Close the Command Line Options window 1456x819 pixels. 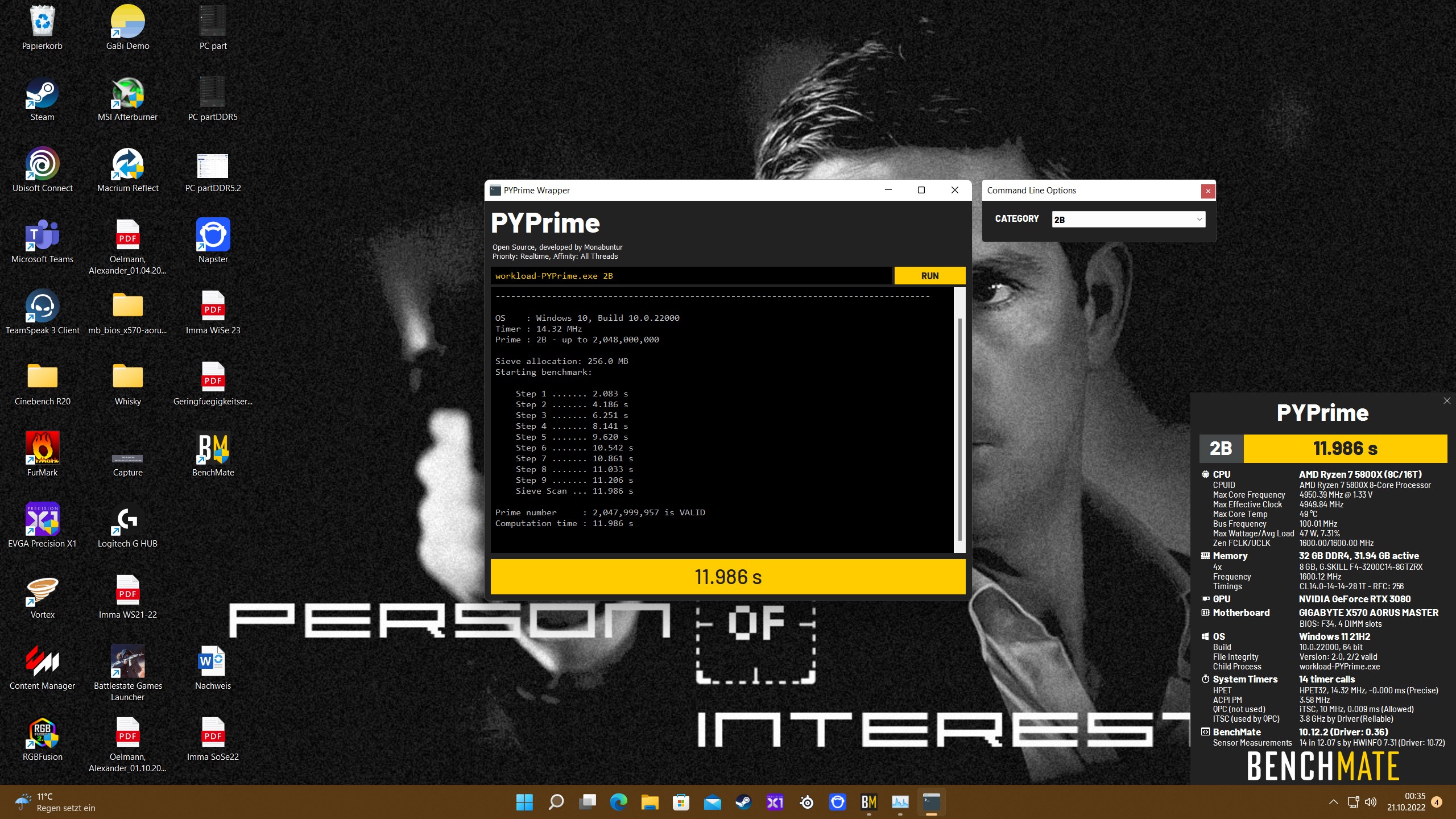point(1208,191)
